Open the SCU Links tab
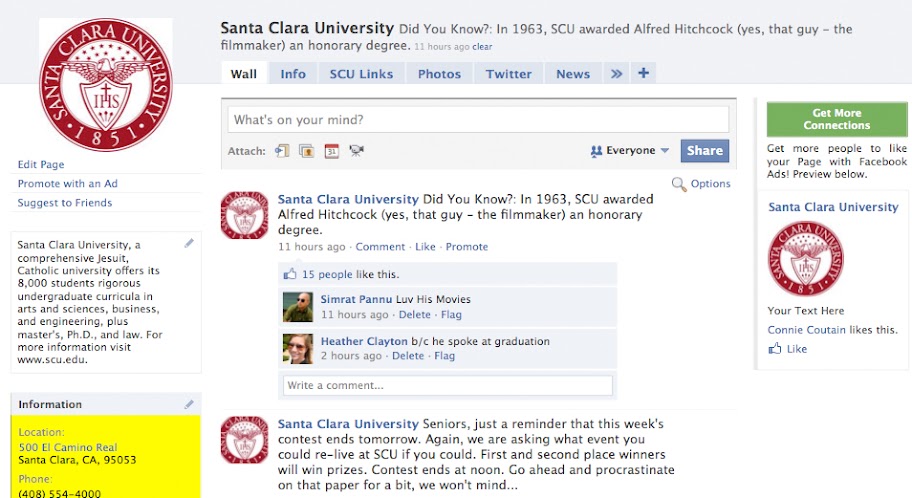The image size is (912, 498). [361, 74]
